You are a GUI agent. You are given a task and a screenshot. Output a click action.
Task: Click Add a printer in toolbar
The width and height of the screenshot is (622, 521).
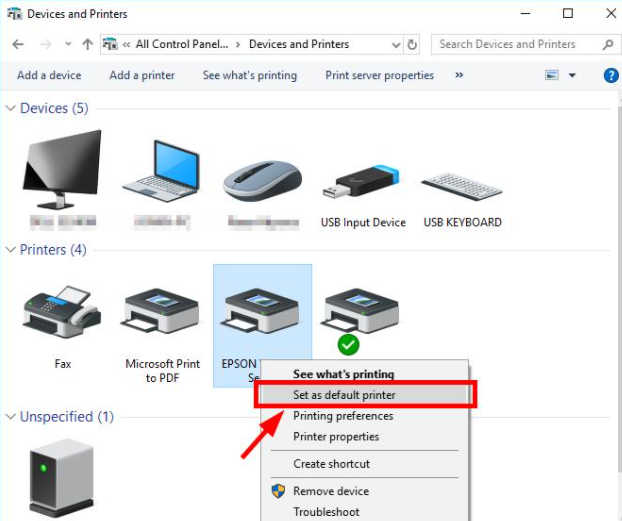tap(142, 75)
